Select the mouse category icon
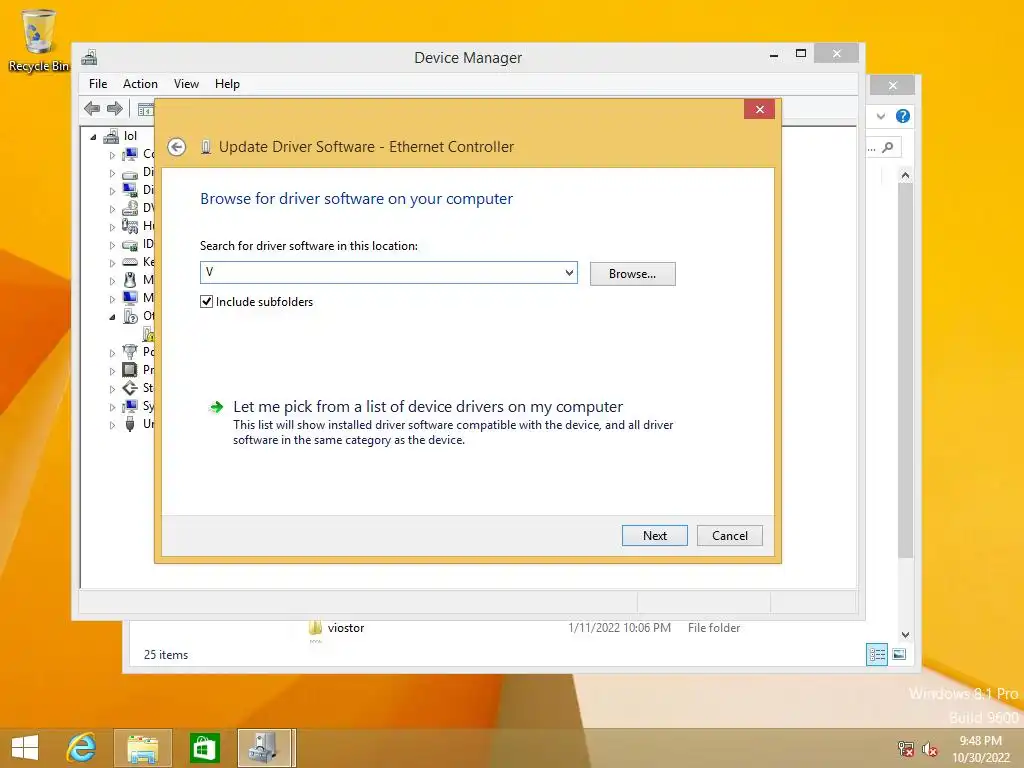This screenshot has width=1024, height=768. (130, 280)
